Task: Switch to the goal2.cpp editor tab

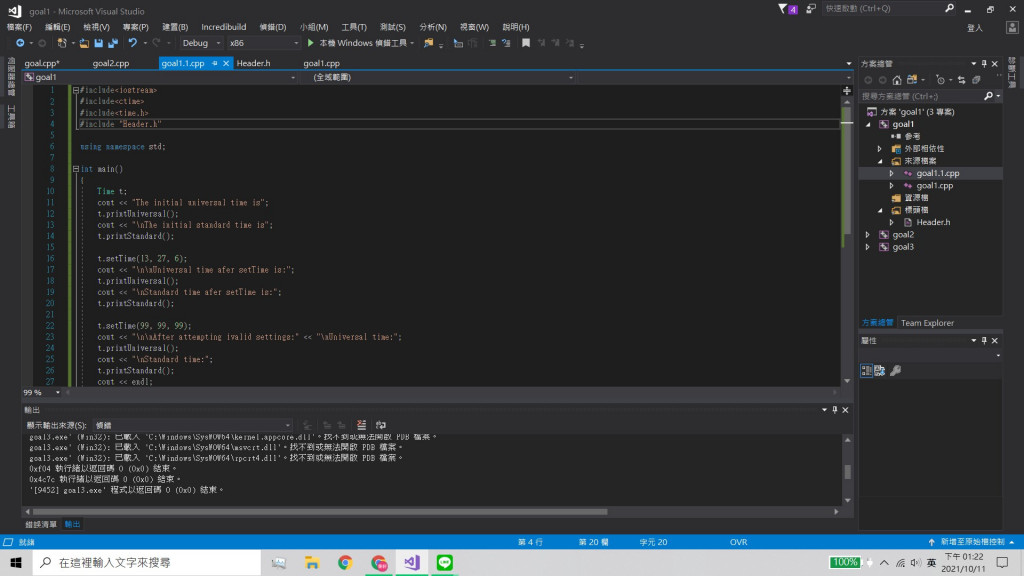Action: tap(111, 63)
